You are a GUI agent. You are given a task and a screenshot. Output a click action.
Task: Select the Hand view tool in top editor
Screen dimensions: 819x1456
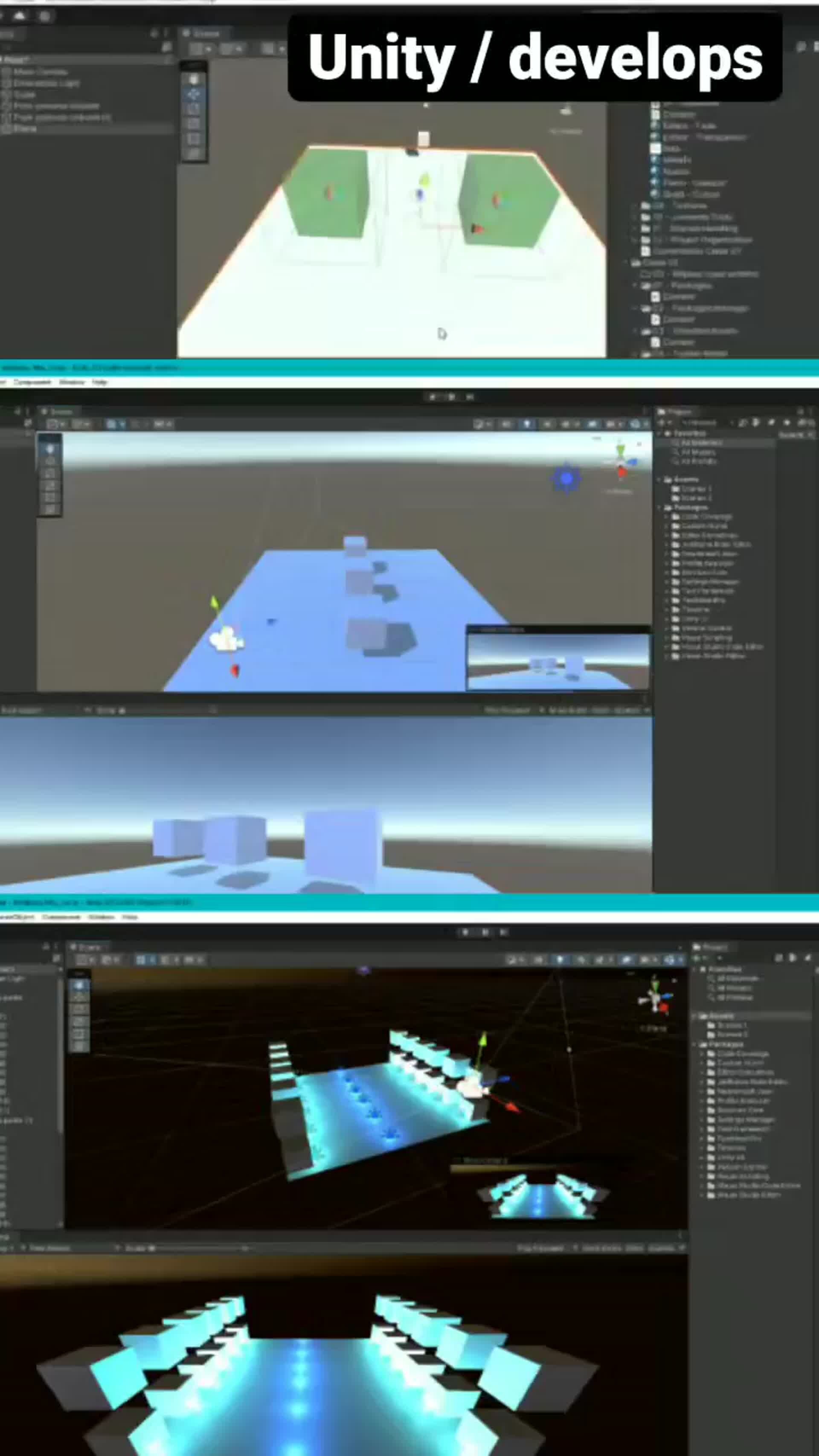click(x=193, y=79)
